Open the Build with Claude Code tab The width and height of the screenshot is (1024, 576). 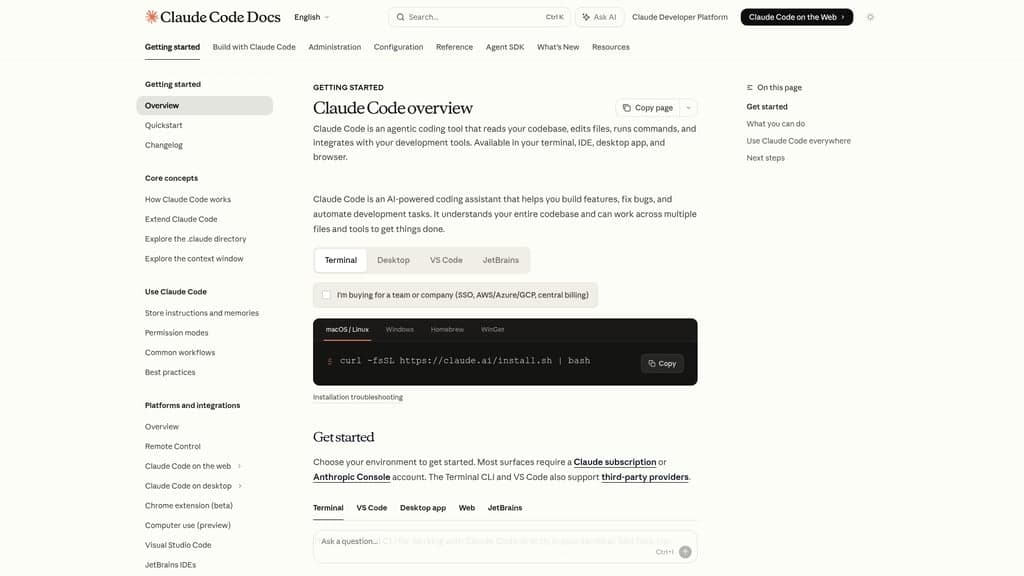[254, 47]
